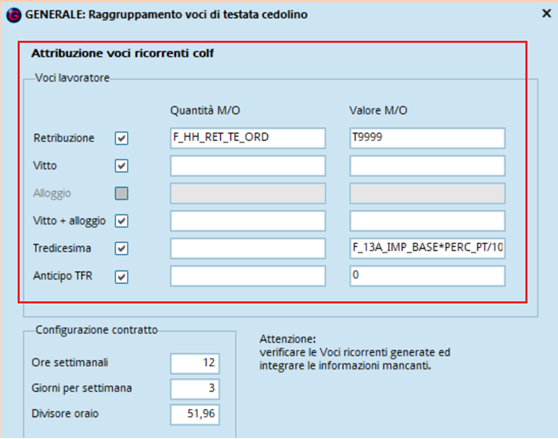The image size is (558, 439).
Task: Uncheck the Anticipo TFR checkbox
Action: pyautogui.click(x=121, y=276)
